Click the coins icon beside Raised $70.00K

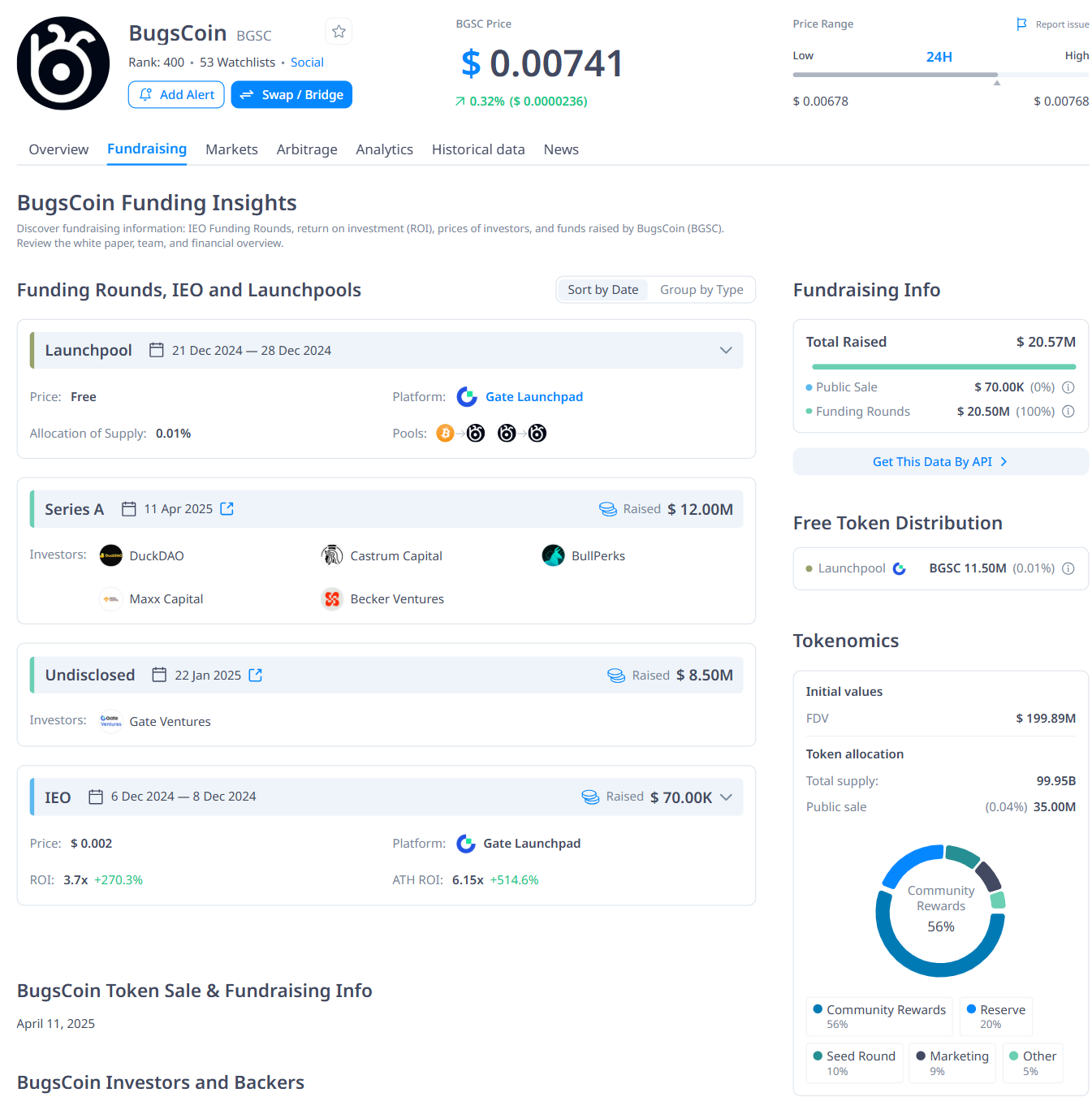[590, 797]
